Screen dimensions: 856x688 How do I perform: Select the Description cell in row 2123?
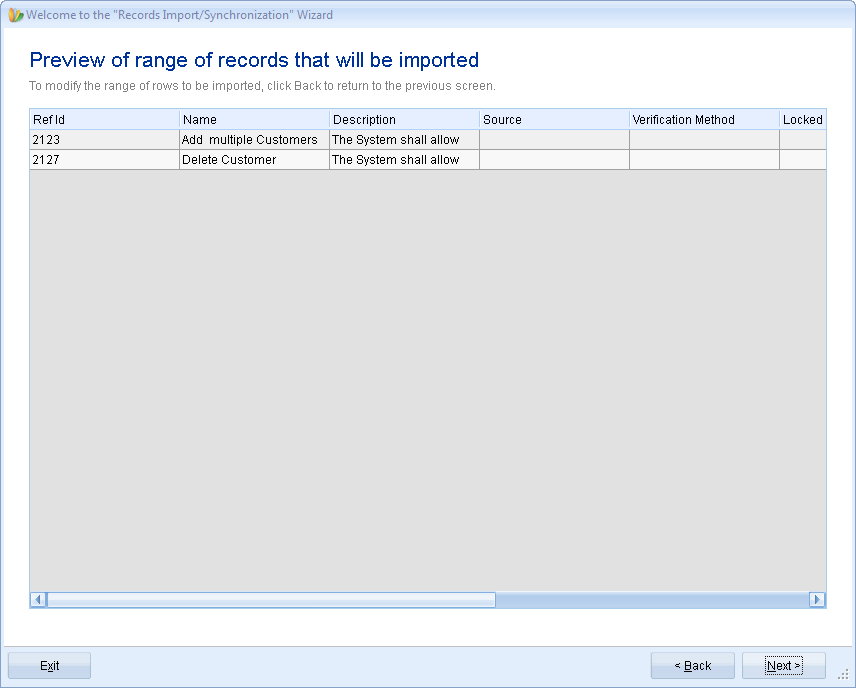click(x=405, y=140)
